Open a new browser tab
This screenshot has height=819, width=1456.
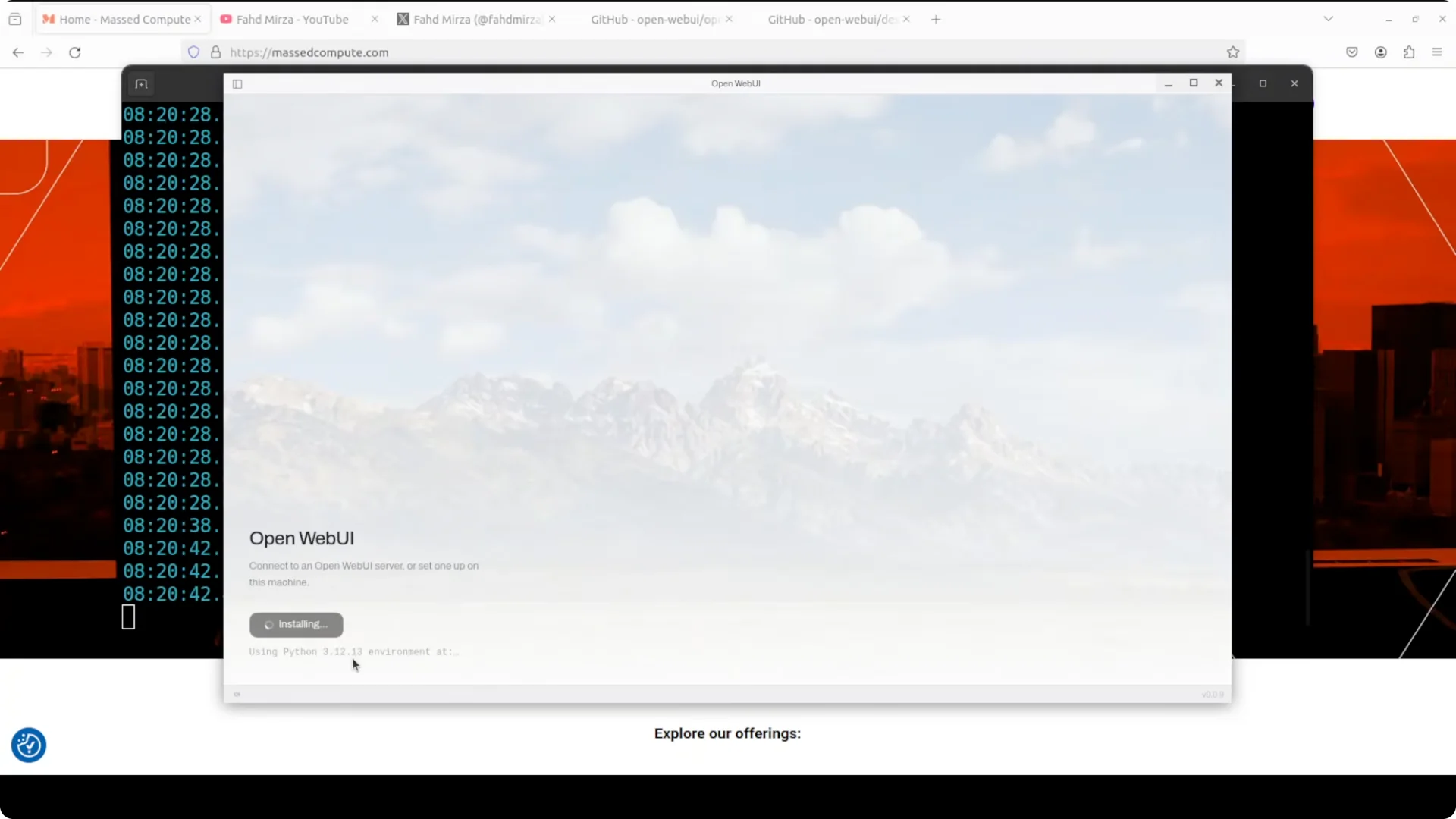point(936,20)
